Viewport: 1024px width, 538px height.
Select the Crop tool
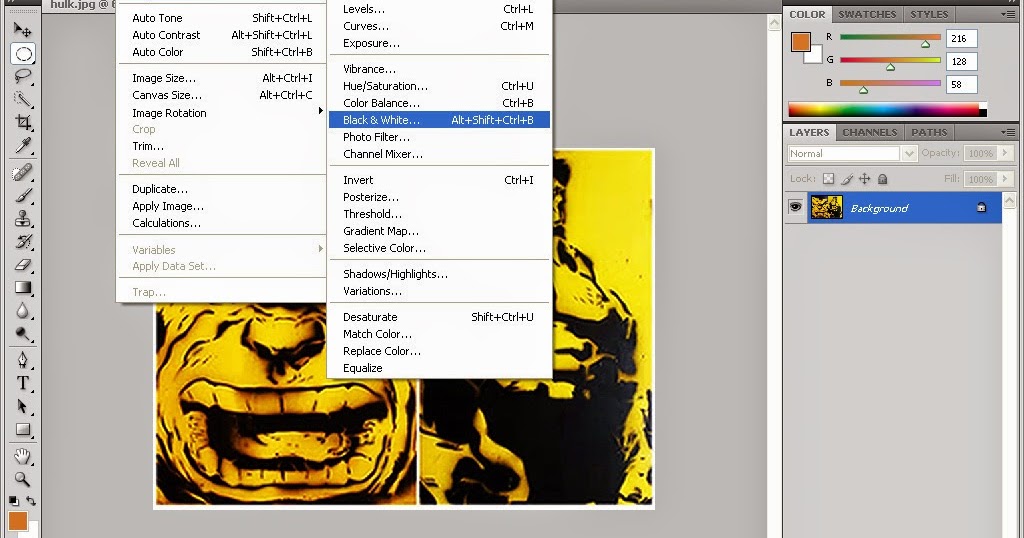tap(22, 122)
